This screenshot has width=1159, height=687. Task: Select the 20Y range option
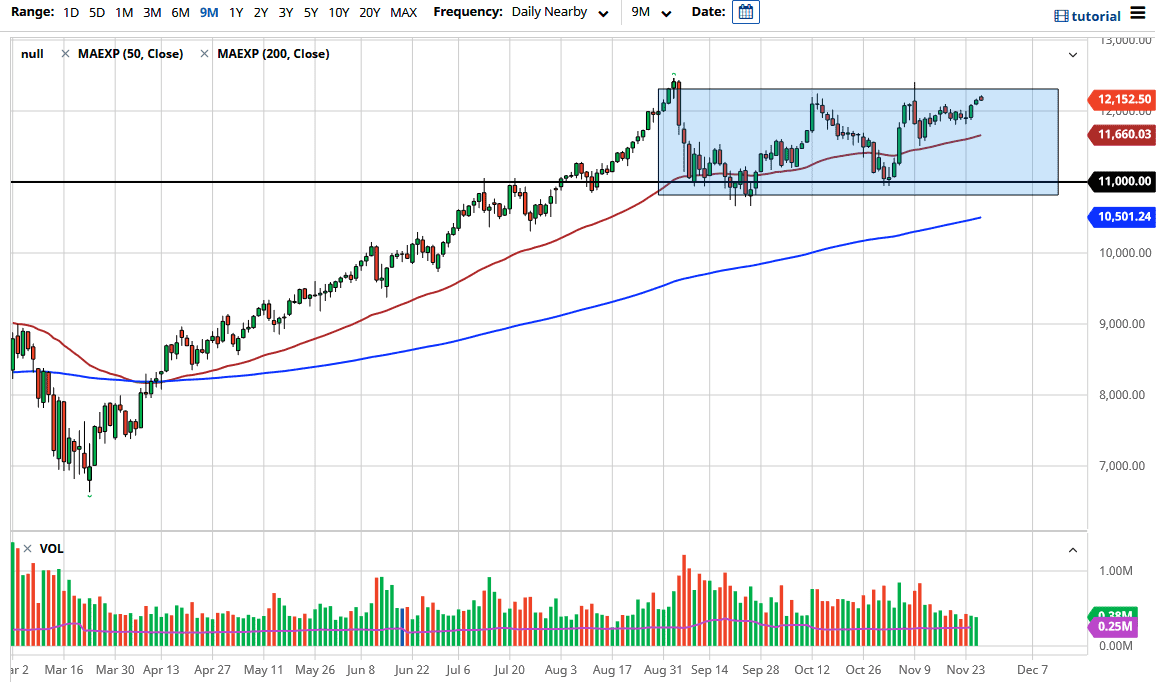(x=366, y=12)
